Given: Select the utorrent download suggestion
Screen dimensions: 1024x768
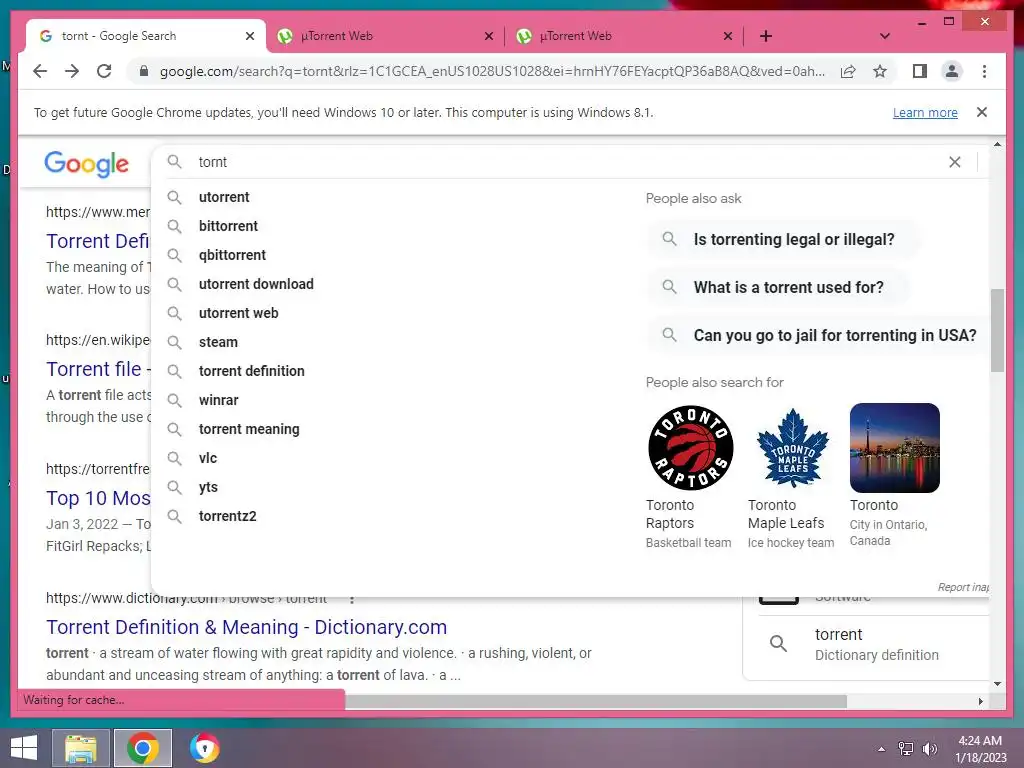Looking at the screenshot, I should point(256,284).
